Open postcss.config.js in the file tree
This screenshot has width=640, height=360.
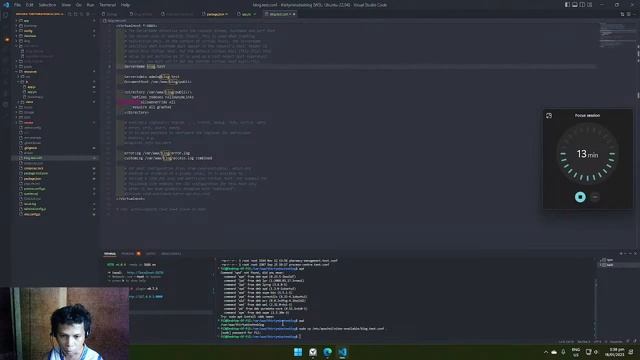coord(35,189)
